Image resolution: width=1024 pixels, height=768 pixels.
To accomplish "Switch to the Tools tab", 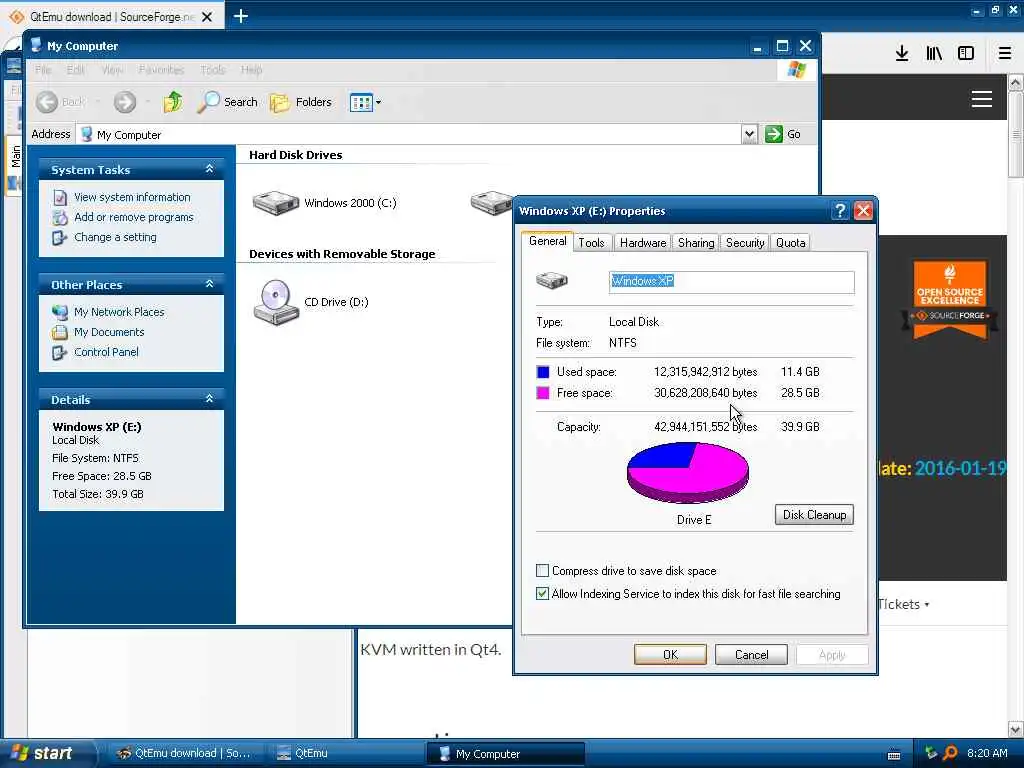I will 592,243.
